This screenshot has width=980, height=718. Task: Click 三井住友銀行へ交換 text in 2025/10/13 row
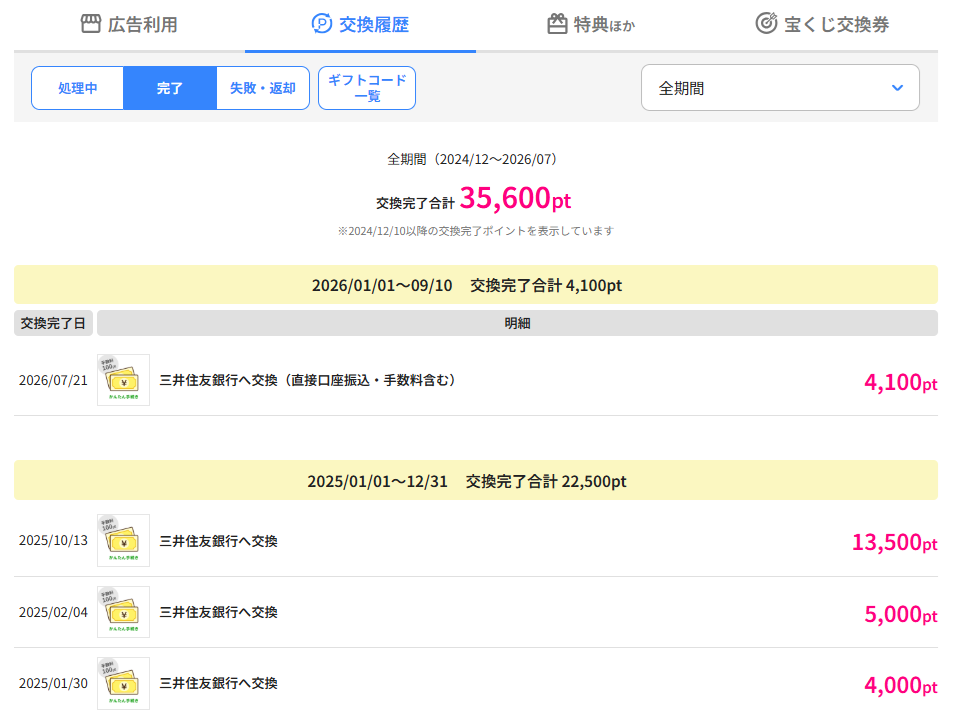[x=218, y=541]
